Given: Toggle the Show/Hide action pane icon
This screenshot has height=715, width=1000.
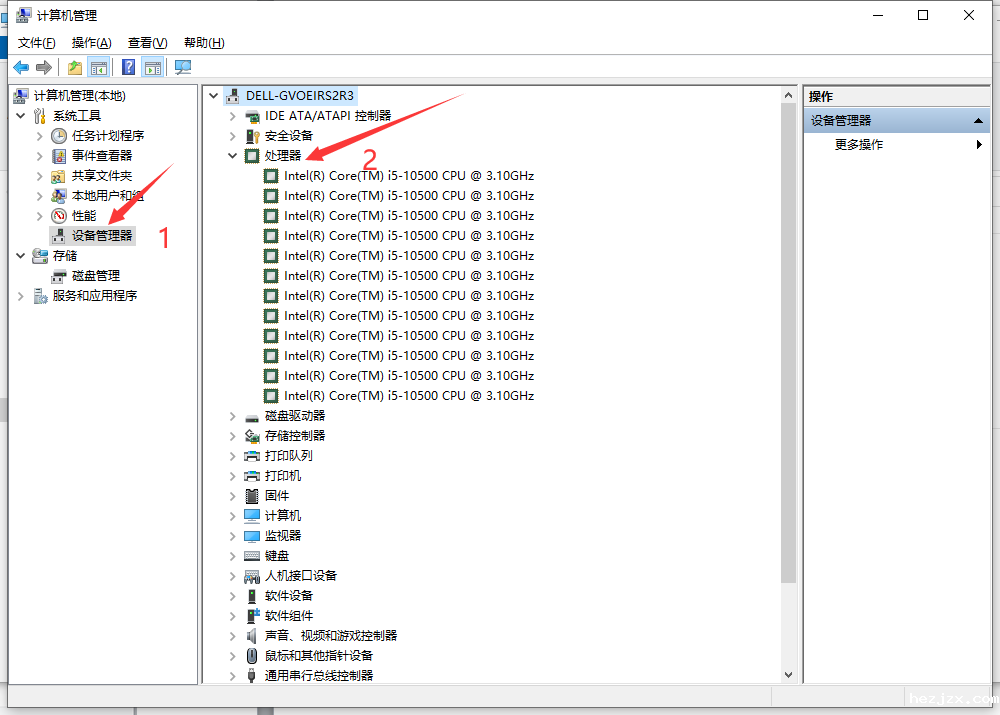Looking at the screenshot, I should coord(153,67).
